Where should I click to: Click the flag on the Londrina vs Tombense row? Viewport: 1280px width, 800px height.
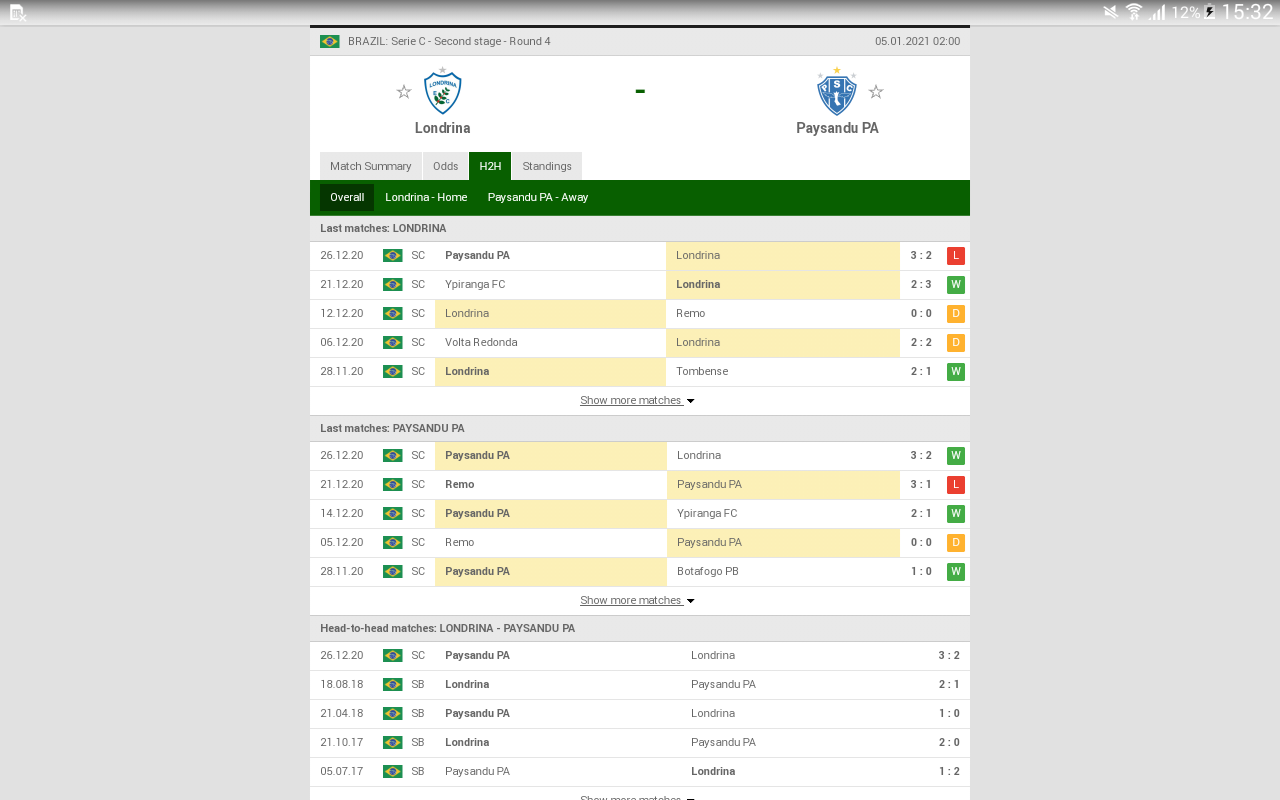pyautogui.click(x=393, y=372)
